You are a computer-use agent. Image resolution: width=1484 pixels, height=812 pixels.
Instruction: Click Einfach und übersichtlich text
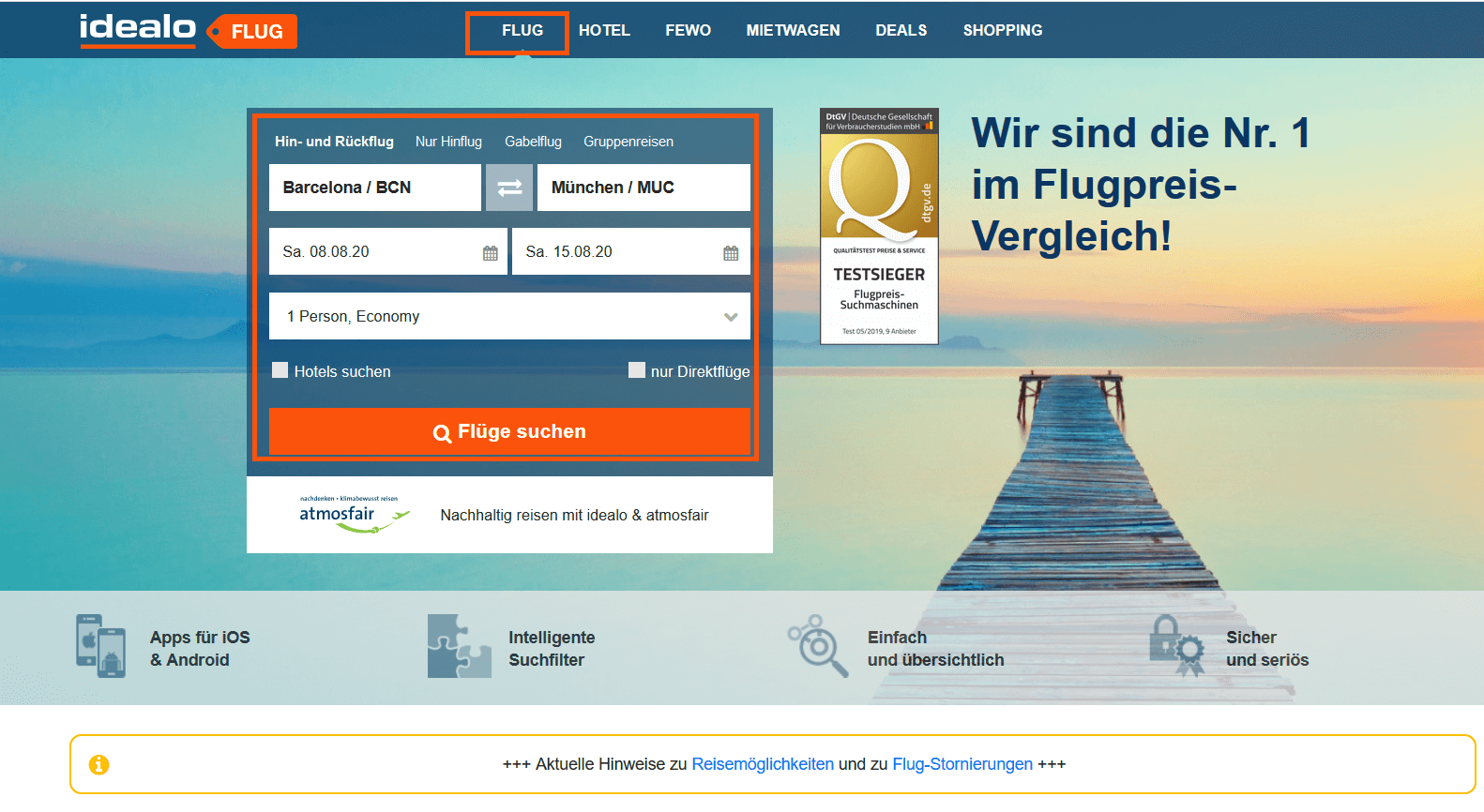(935, 649)
